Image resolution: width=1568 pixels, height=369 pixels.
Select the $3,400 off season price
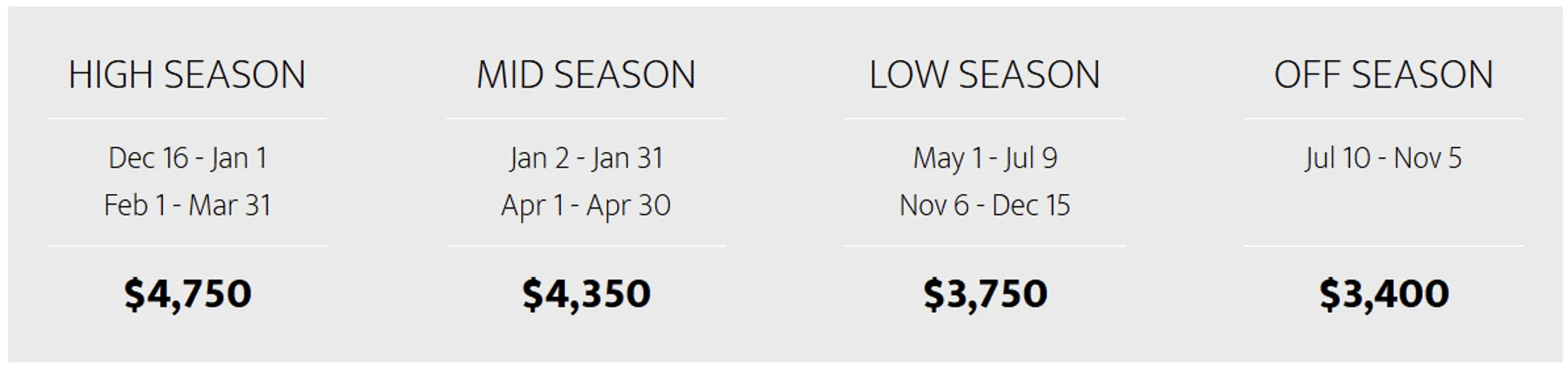(x=1383, y=293)
